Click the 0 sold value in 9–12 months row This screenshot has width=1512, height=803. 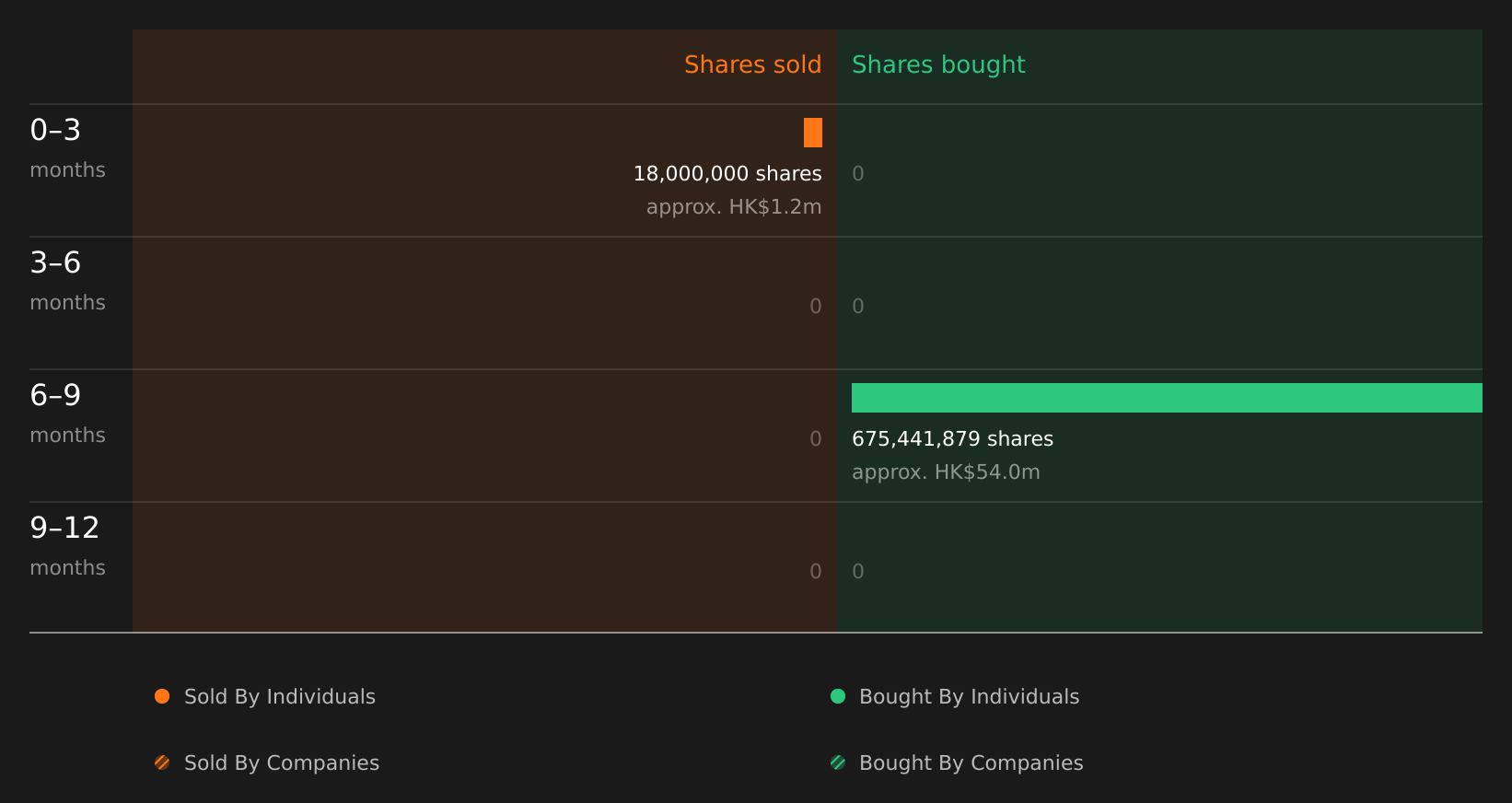816,571
